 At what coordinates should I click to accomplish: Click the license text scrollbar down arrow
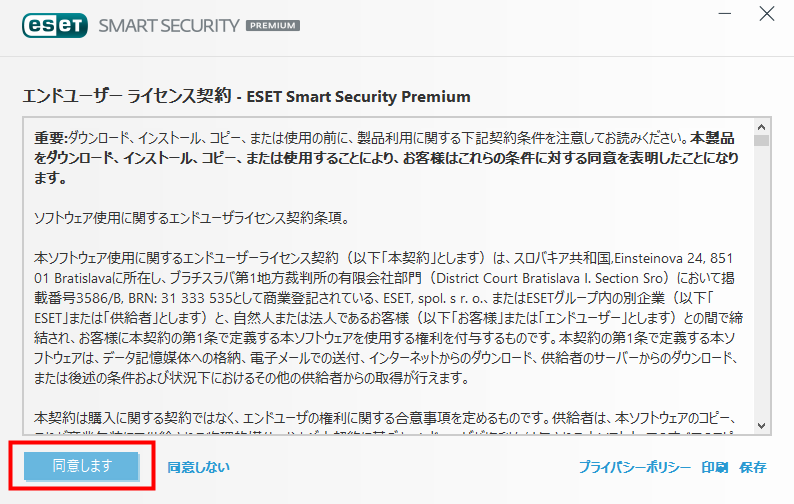(x=761, y=426)
